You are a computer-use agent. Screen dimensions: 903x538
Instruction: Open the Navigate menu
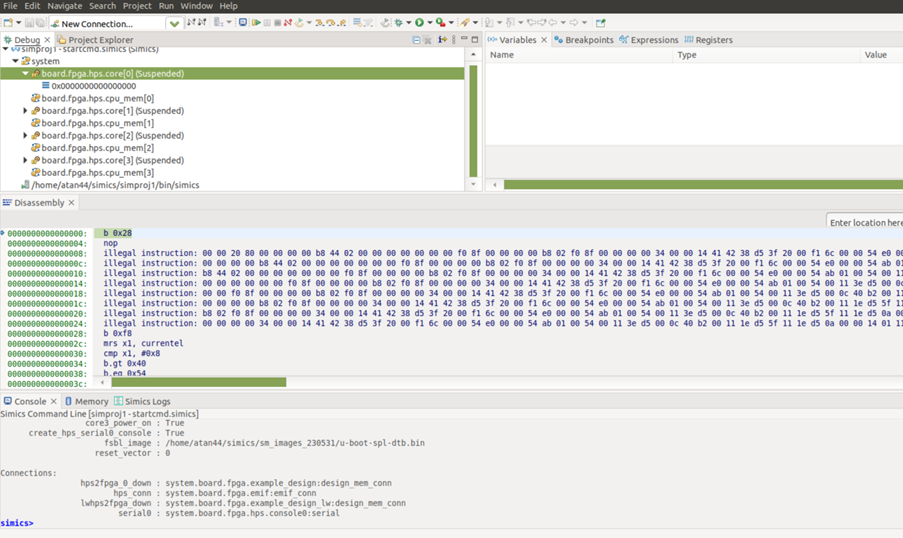(65, 6)
